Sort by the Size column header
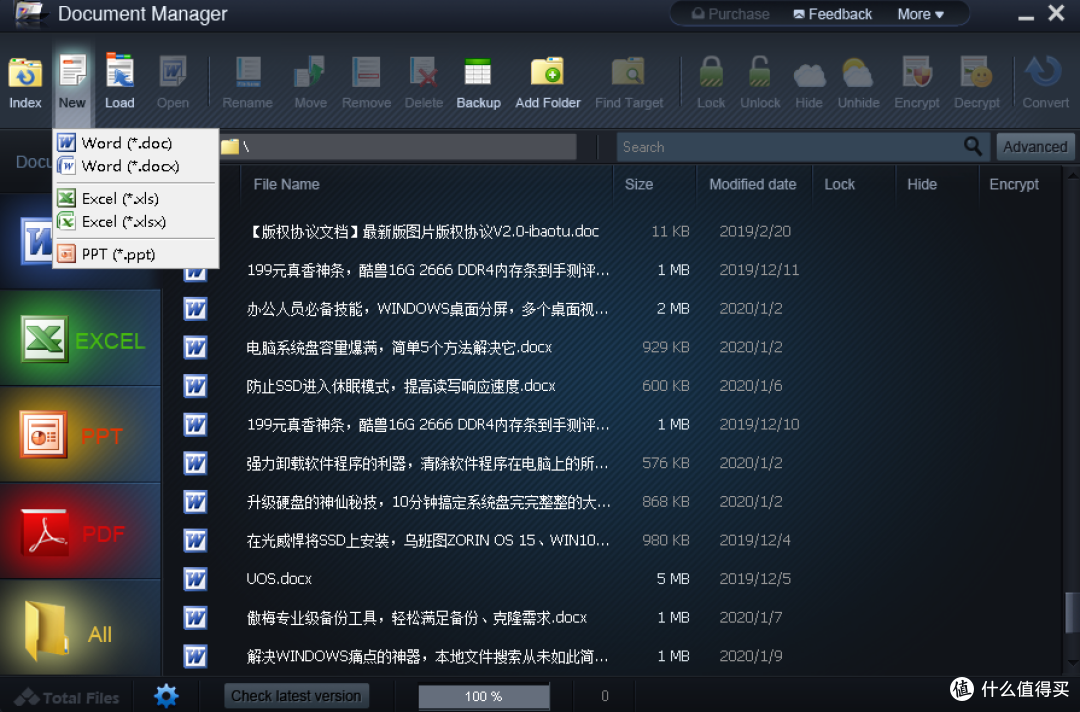1080x712 pixels. click(x=638, y=185)
